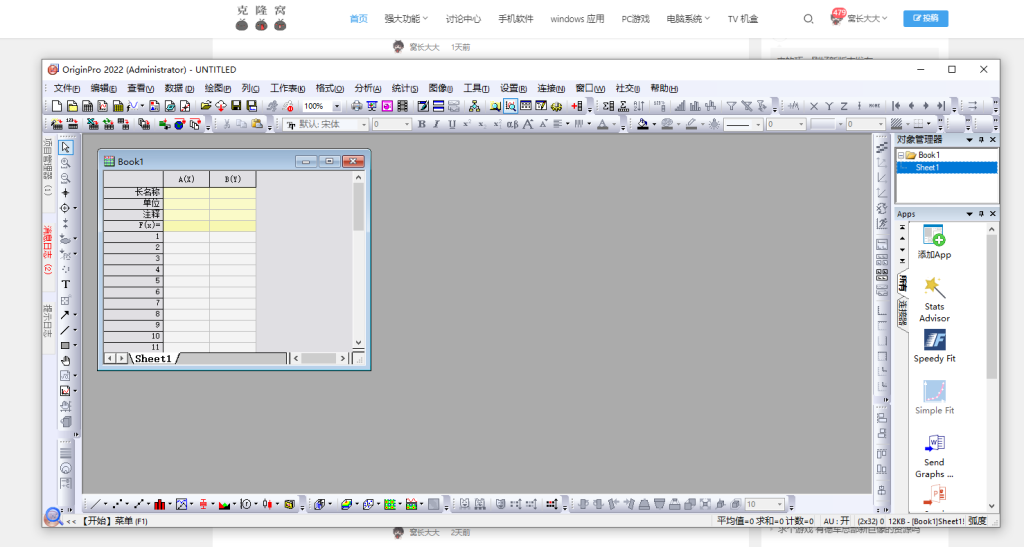1024x547 pixels.
Task: Open the 帮助(H) menu
Action: point(664,88)
